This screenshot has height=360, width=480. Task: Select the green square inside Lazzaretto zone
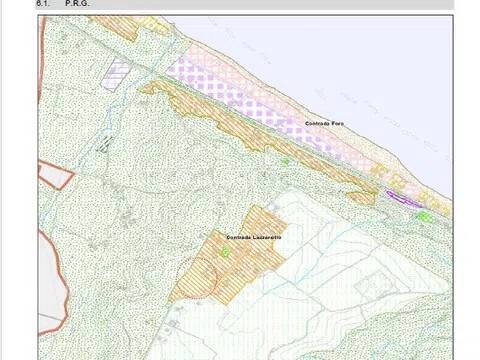click(x=226, y=251)
